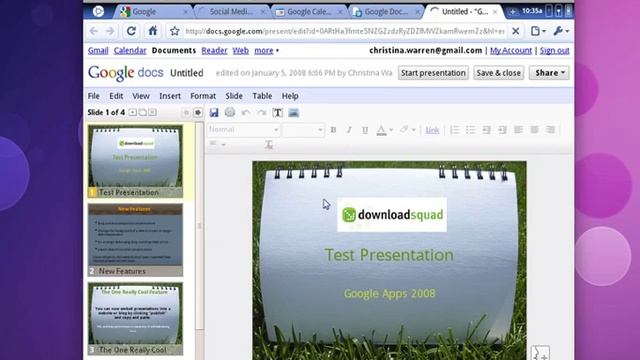This screenshot has width=640, height=360.
Task: Increase indent of the text
Action: (502, 130)
